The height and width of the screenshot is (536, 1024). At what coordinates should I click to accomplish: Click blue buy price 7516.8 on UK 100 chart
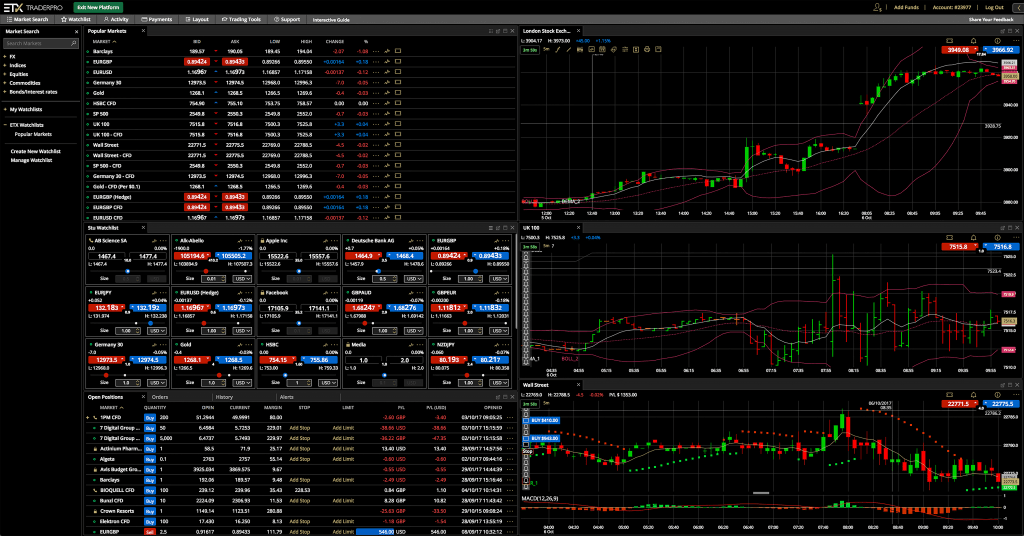point(1002,247)
